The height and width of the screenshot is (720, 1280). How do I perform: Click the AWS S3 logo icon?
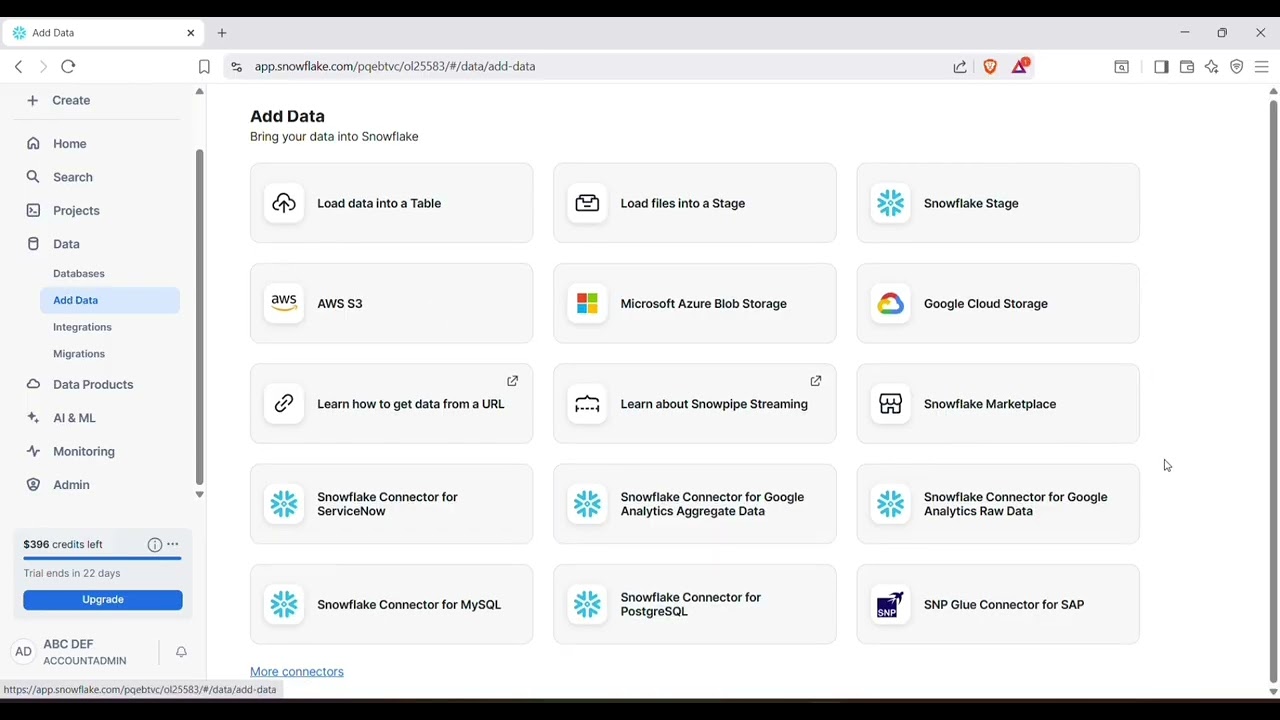[x=284, y=303]
